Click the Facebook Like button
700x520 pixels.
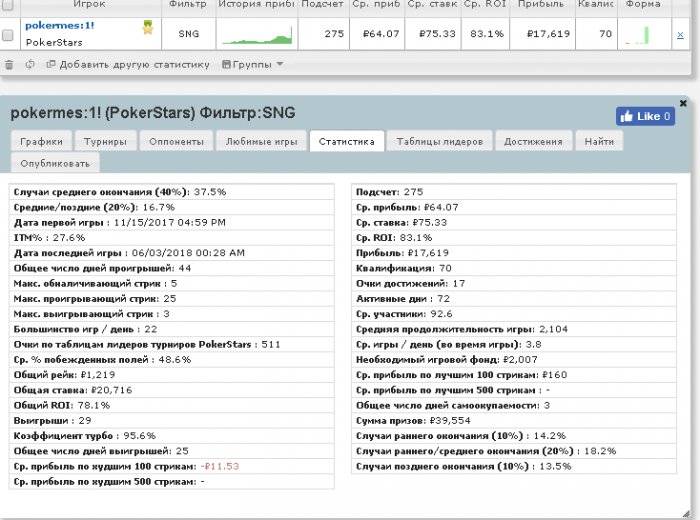[x=645, y=116]
